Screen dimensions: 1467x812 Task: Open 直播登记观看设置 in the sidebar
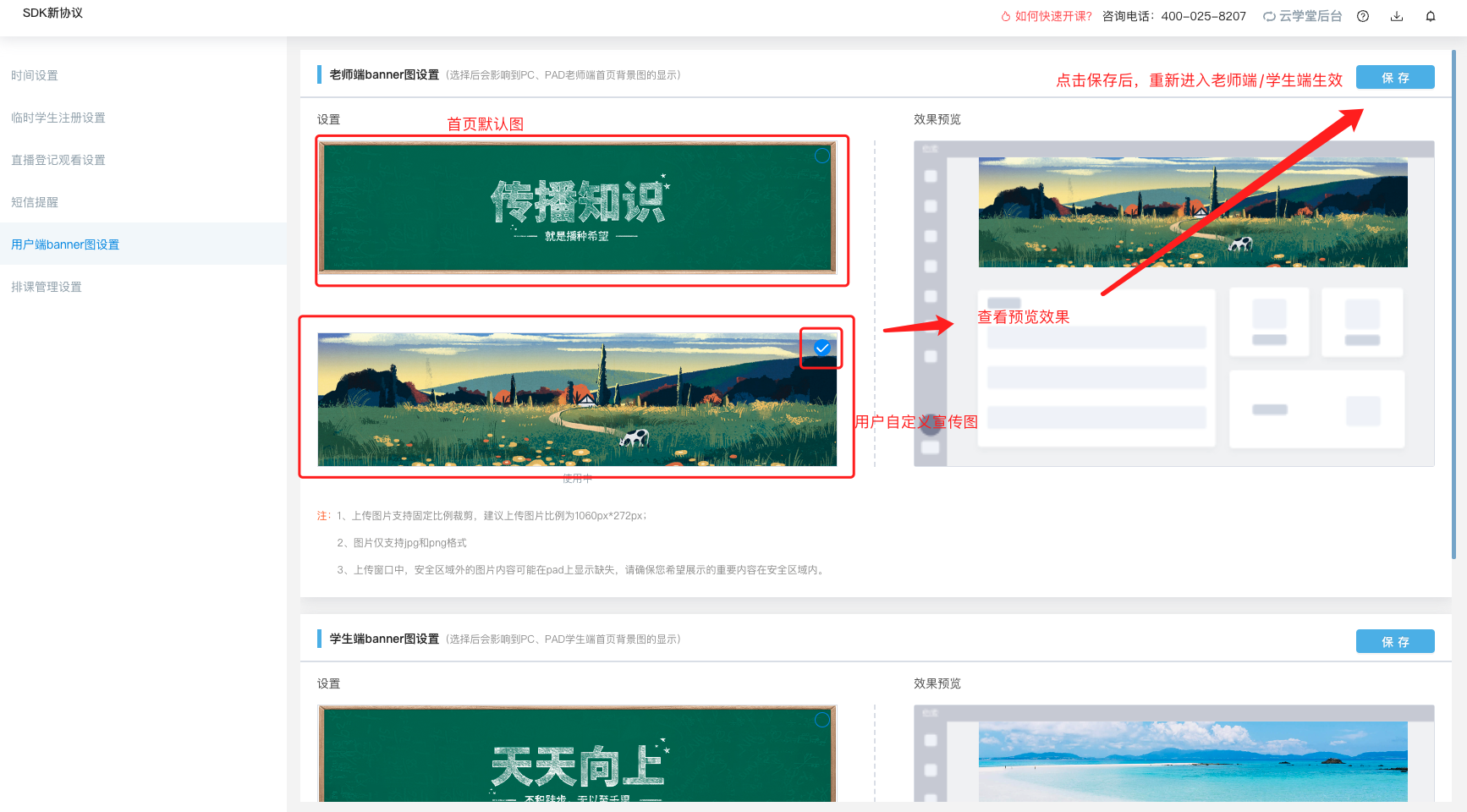coord(143,160)
